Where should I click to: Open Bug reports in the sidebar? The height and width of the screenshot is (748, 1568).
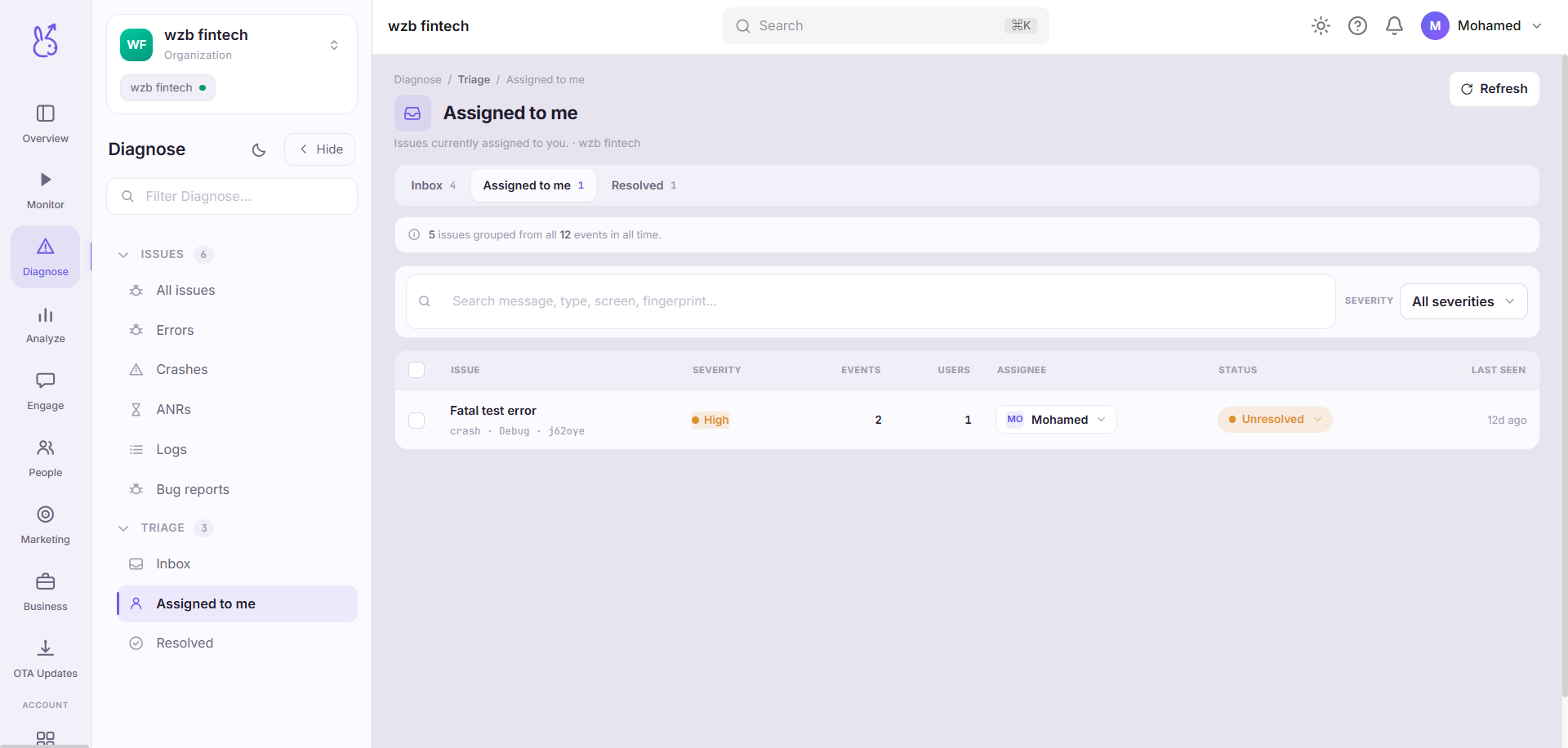pyautogui.click(x=237, y=490)
